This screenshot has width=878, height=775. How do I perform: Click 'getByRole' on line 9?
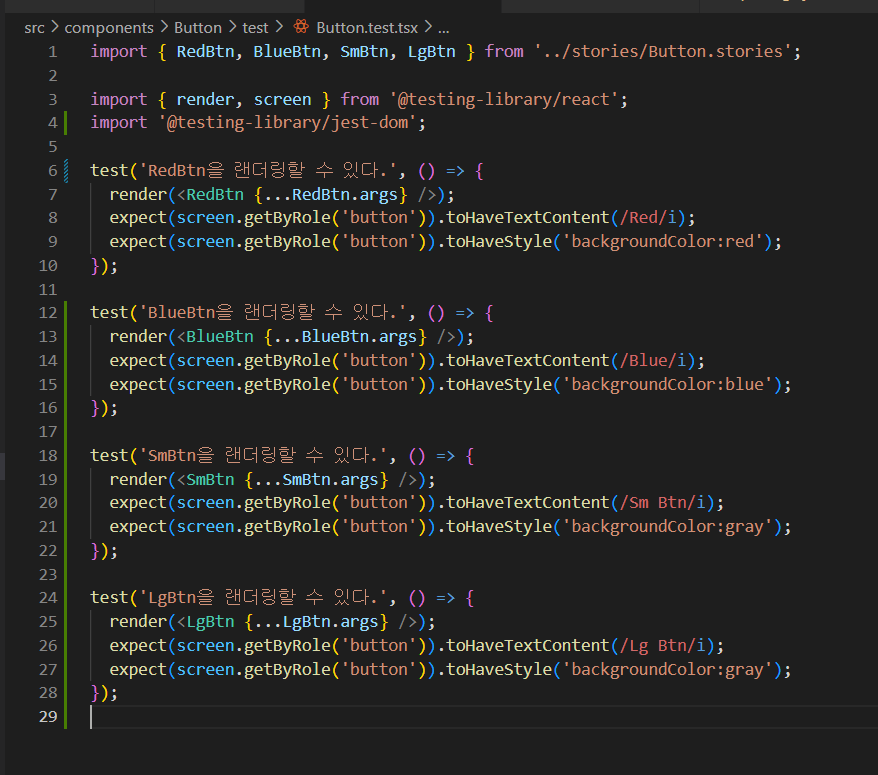(287, 241)
